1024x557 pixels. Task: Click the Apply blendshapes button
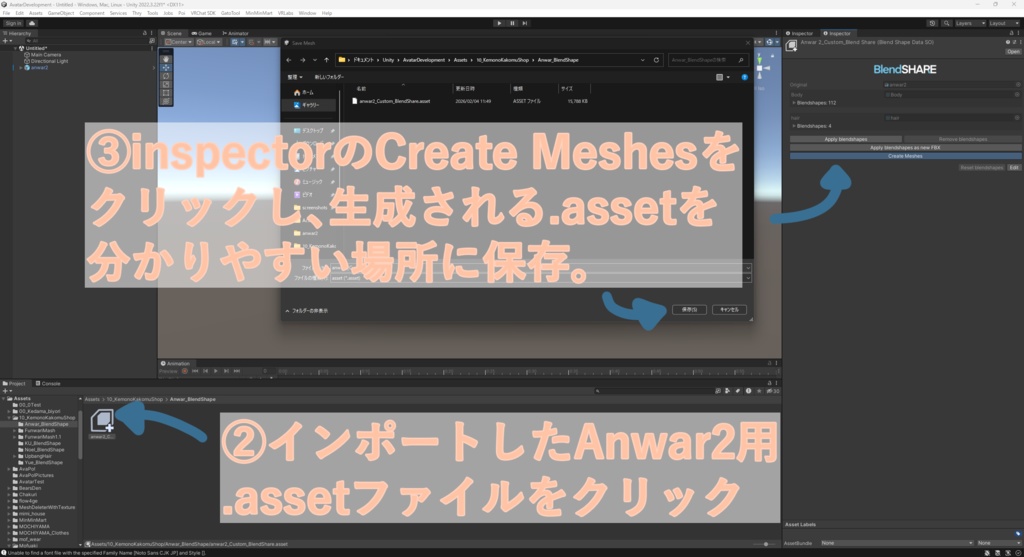(846, 139)
